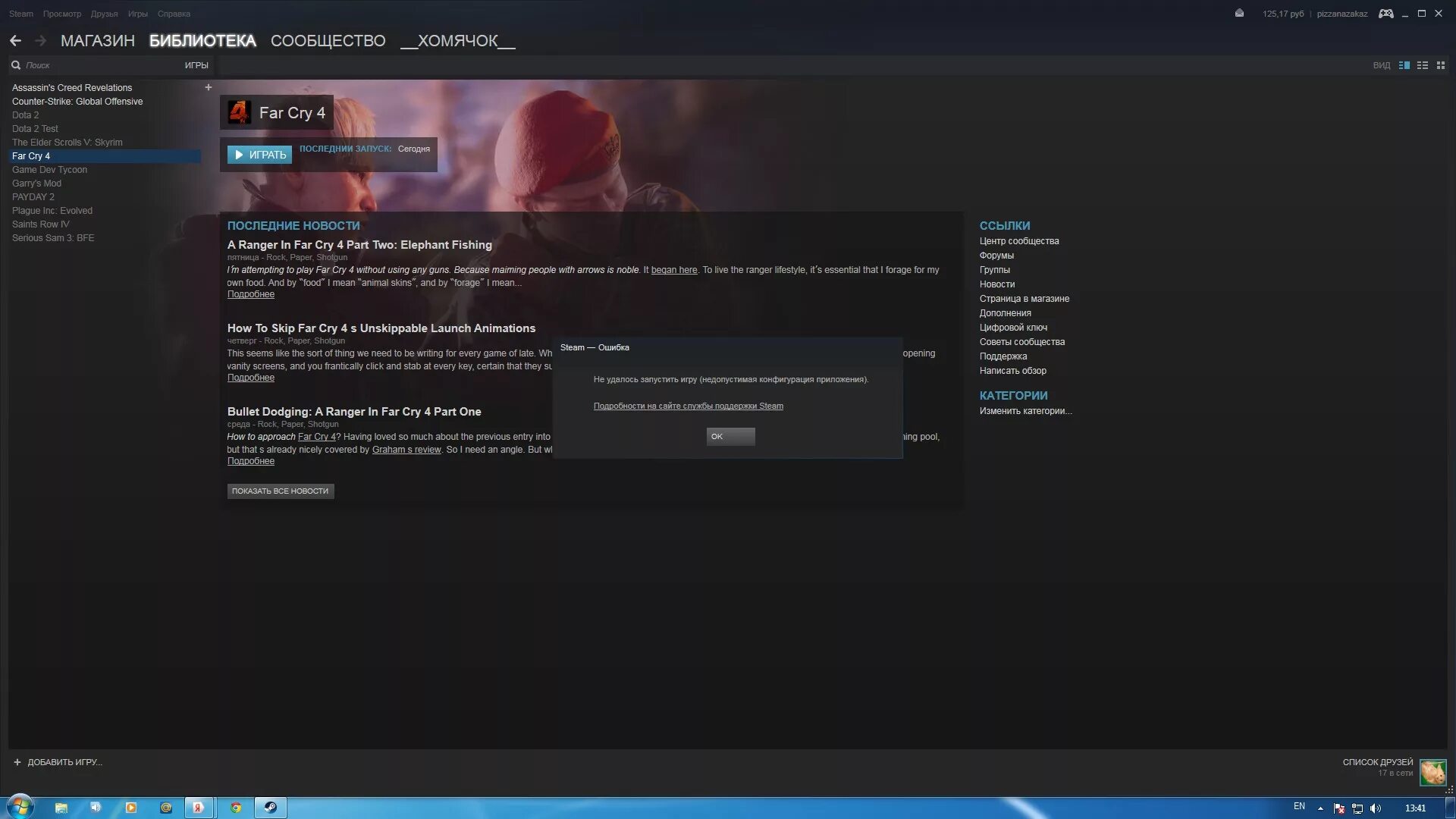Select Garry's Mod in library
This screenshot has height=819, width=1456.
pos(36,184)
